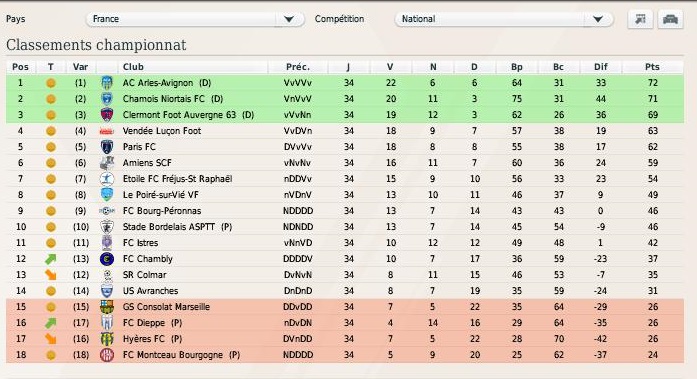Click the orange down arrow beside SR Colmar
This screenshot has width=697, height=379.
click(51, 275)
